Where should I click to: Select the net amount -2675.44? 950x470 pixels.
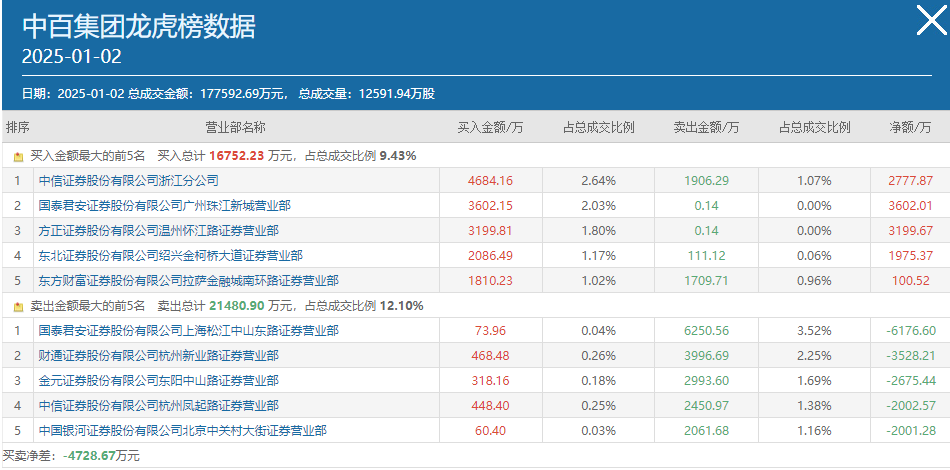pos(910,381)
